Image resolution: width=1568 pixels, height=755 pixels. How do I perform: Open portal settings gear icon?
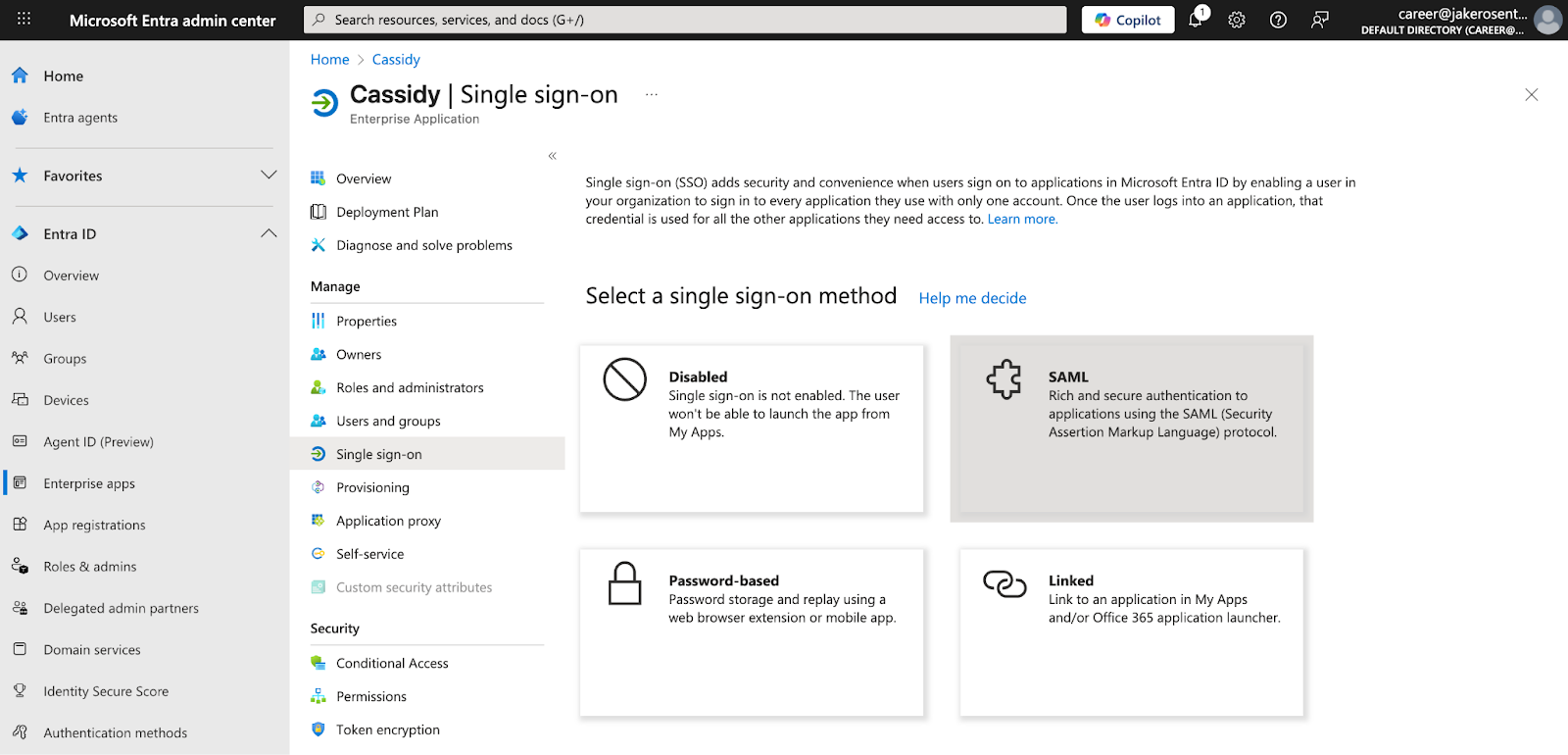point(1237,20)
